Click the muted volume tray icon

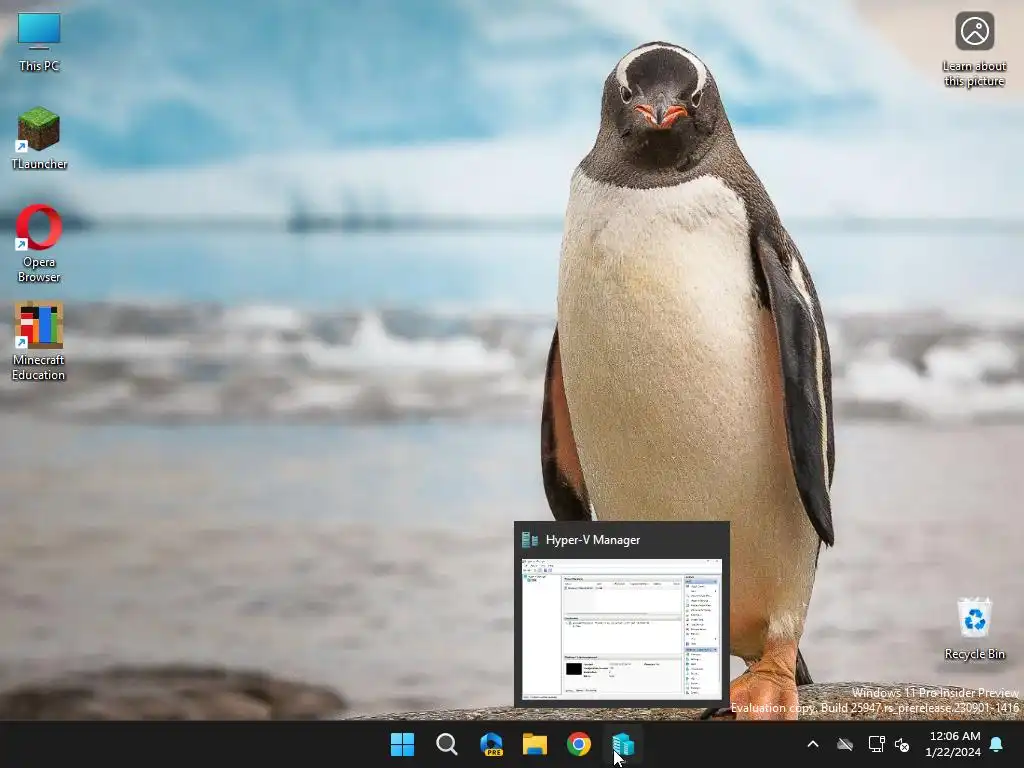[x=903, y=744]
